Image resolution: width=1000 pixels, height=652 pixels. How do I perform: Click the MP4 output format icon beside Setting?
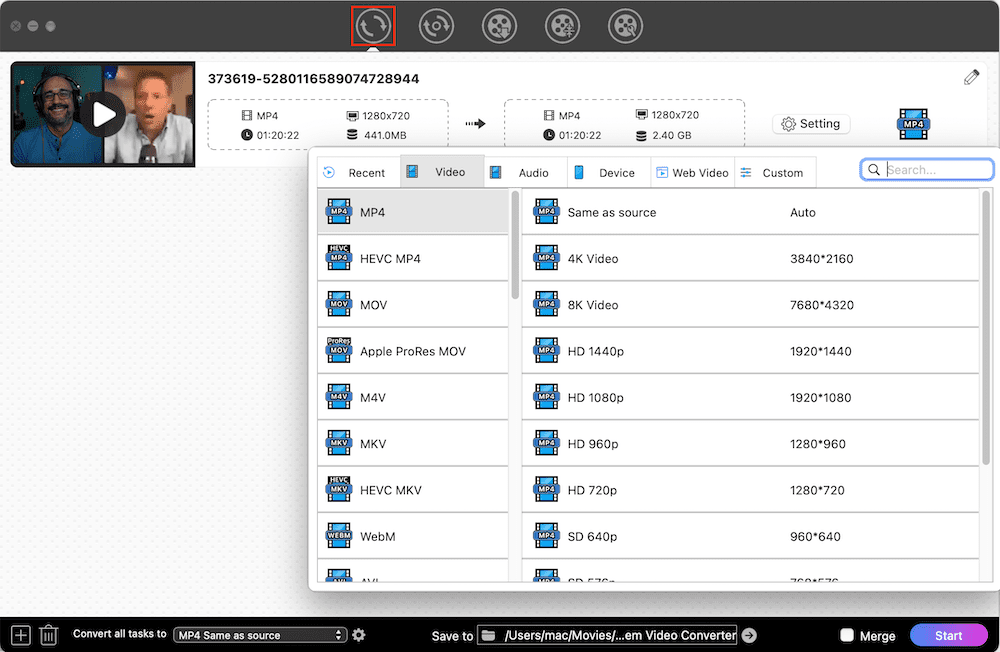(x=913, y=124)
